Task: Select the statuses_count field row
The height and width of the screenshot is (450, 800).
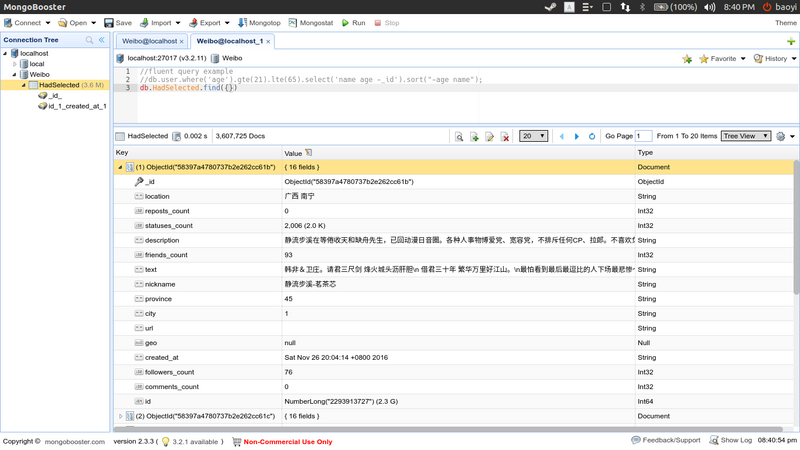Action: [454, 226]
